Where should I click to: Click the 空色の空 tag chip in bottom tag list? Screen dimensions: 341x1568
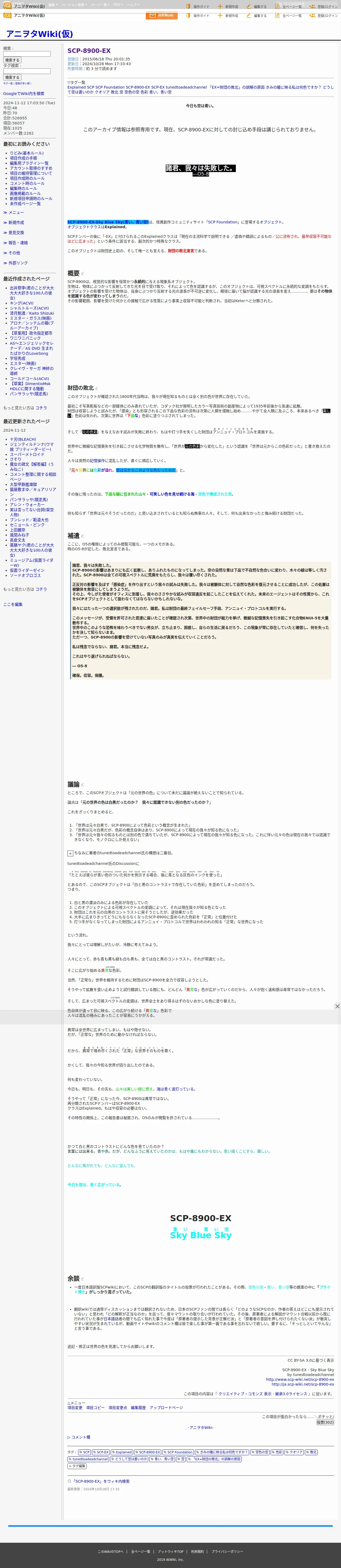(260, 1452)
